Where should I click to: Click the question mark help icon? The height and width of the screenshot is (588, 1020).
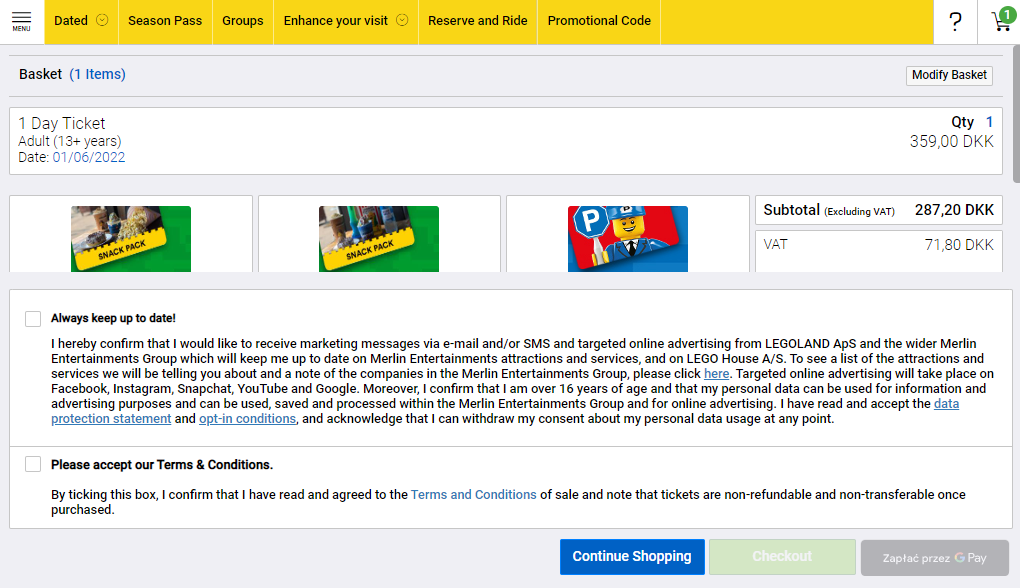click(955, 21)
